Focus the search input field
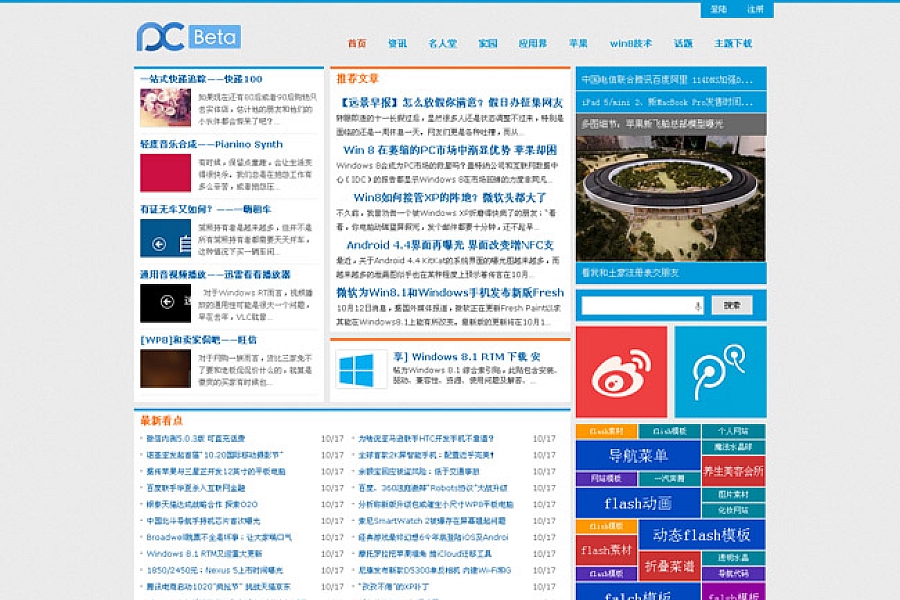This screenshot has height=600, width=900. (x=642, y=305)
